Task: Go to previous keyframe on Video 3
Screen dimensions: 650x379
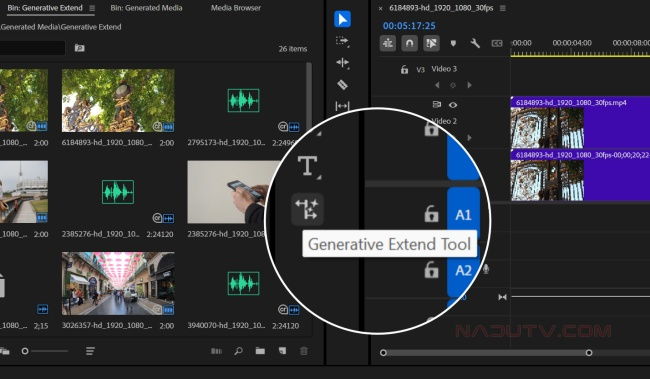Action: (x=437, y=85)
